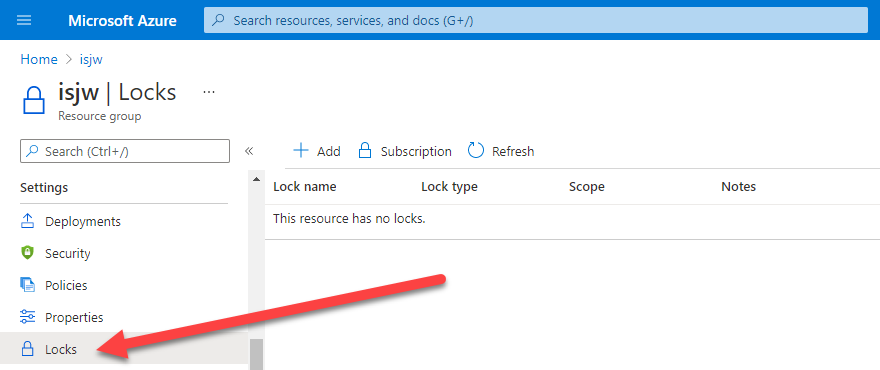The image size is (880, 370).
Task: Click the Deployments upload icon
Action: tap(28, 221)
